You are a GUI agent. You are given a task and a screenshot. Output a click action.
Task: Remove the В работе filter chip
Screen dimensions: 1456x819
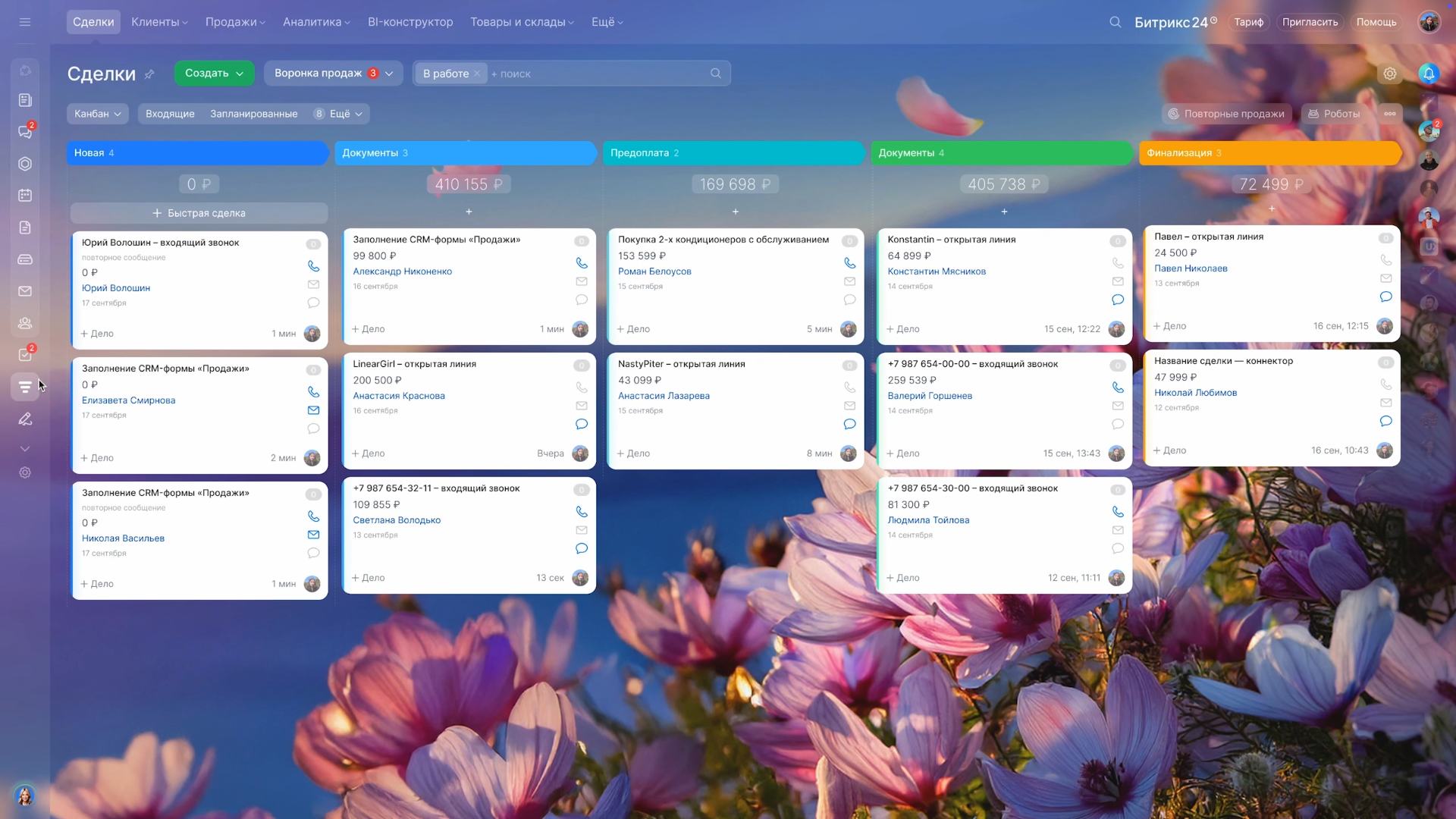(477, 74)
